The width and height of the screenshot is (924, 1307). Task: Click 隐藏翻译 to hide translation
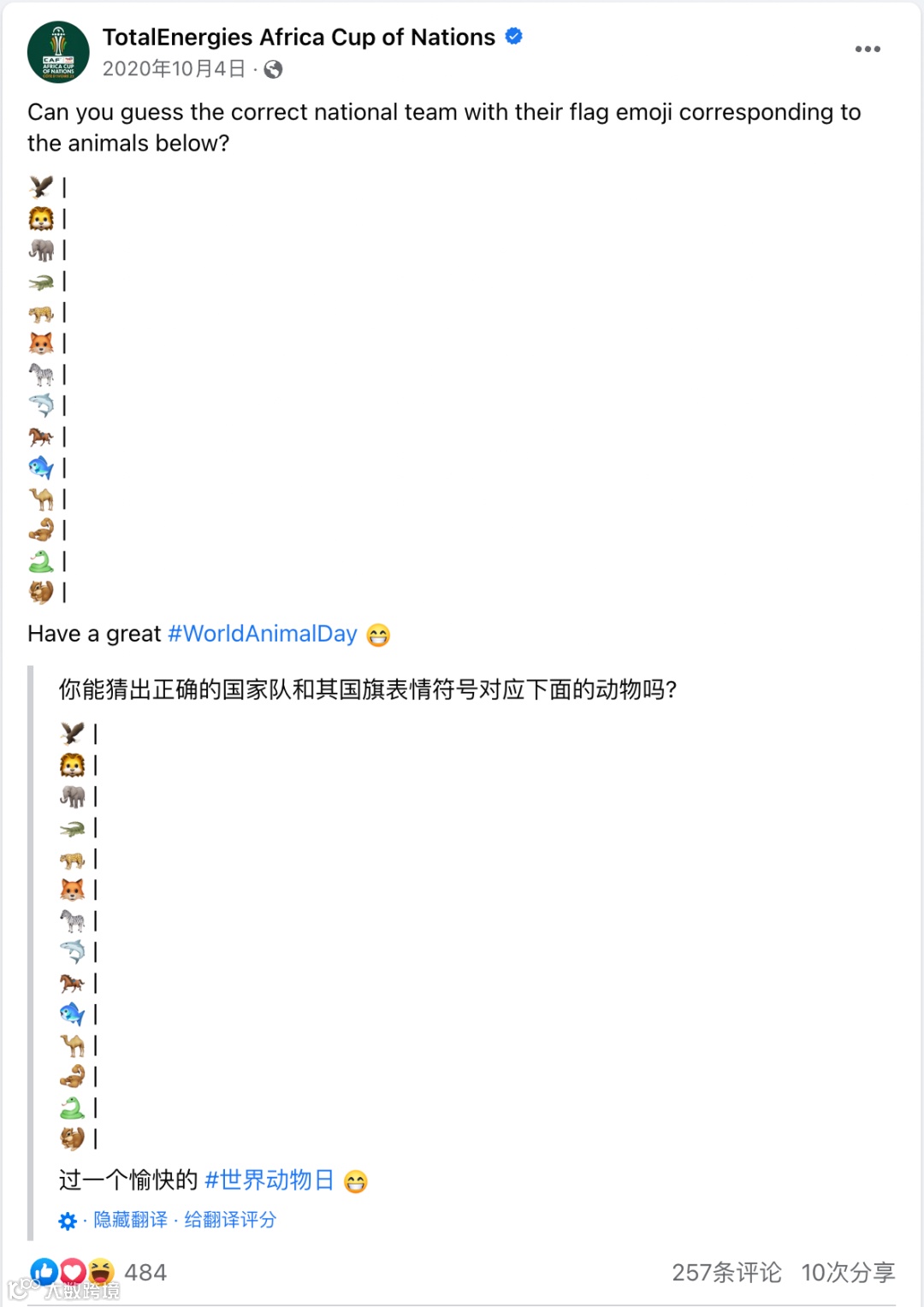[130, 1220]
